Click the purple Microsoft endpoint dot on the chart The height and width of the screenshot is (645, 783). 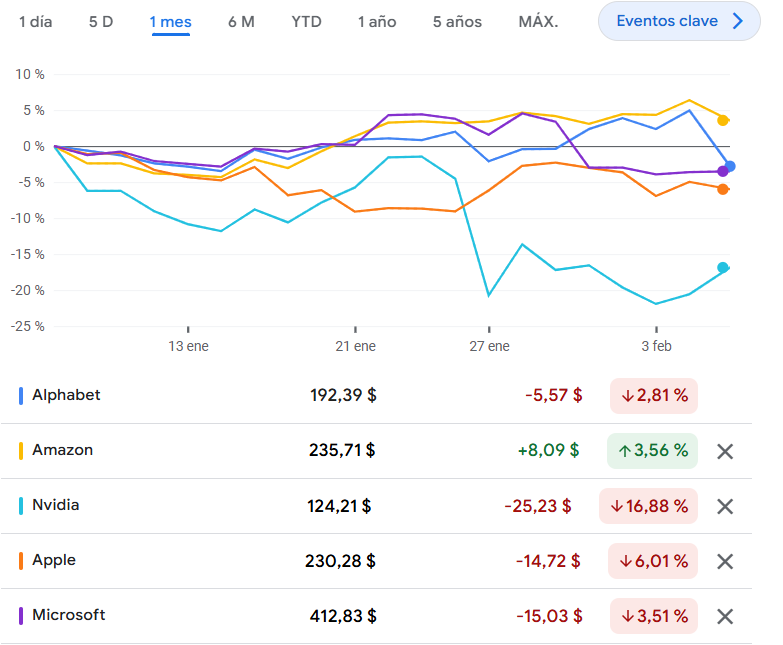click(x=722, y=172)
